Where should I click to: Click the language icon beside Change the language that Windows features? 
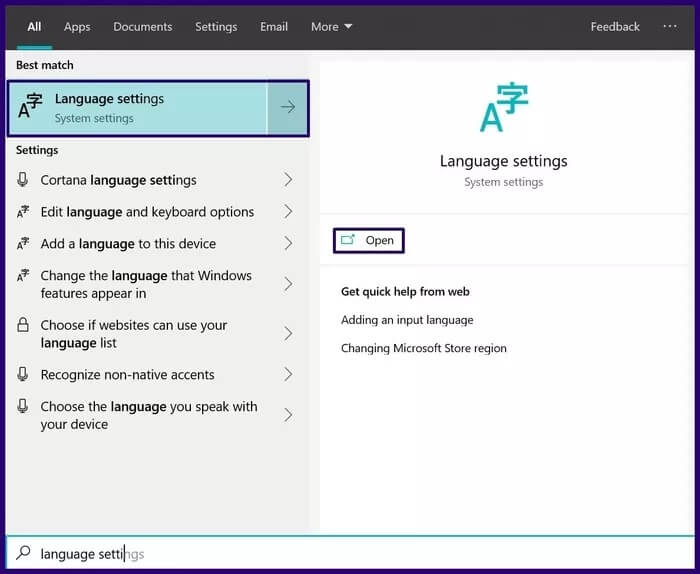[23, 275]
